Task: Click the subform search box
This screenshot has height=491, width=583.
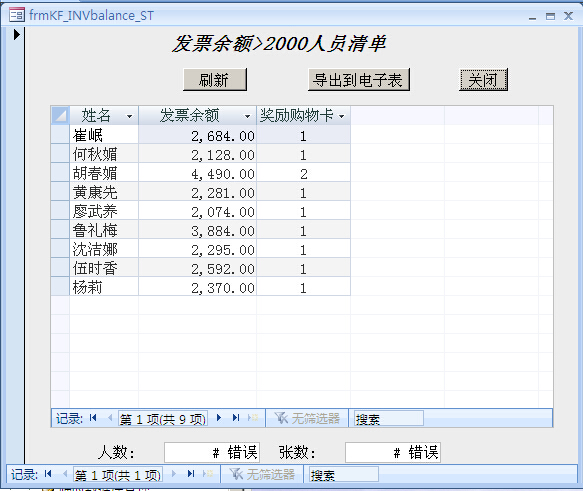Action: pyautogui.click(x=389, y=418)
